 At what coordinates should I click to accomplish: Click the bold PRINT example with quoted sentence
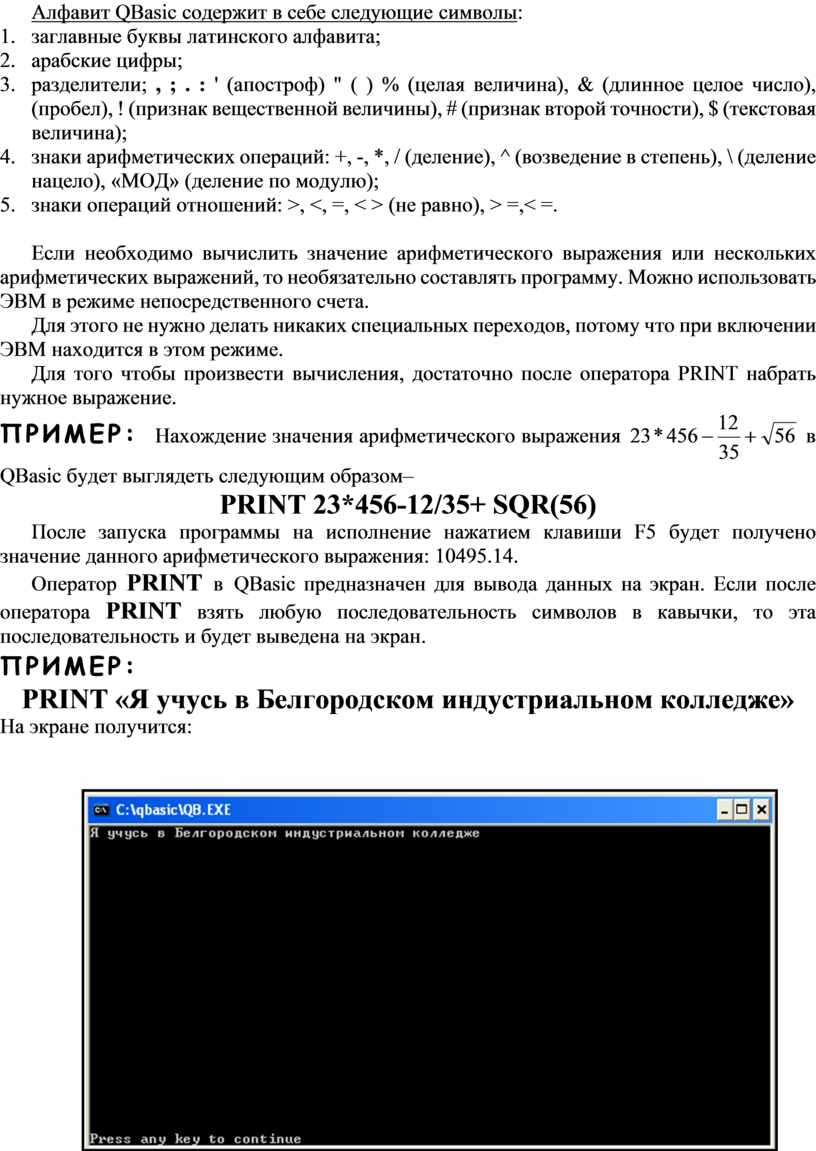[408, 699]
